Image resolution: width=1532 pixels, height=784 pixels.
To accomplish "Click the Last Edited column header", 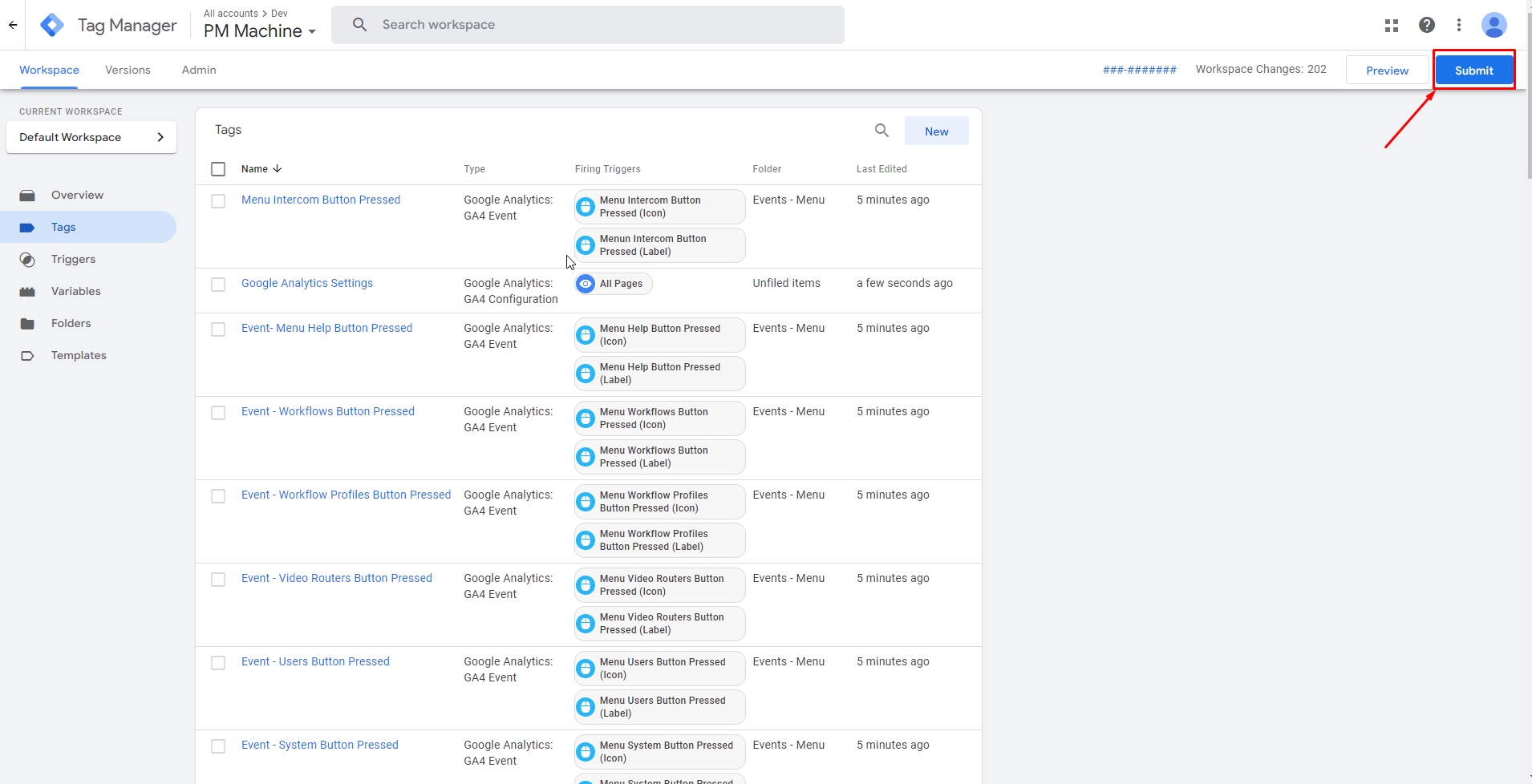I will [x=882, y=169].
